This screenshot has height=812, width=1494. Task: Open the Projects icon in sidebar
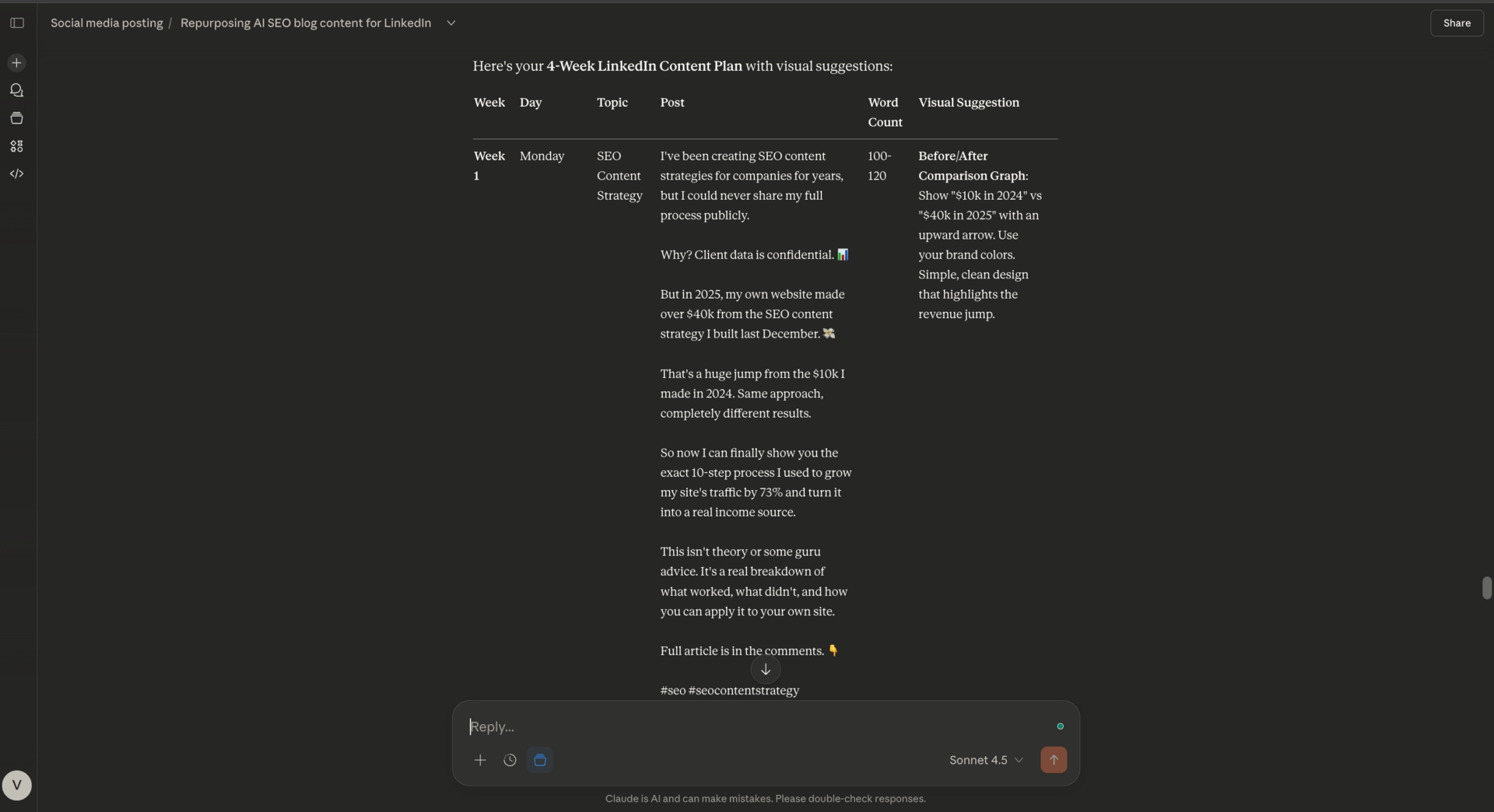click(16, 118)
